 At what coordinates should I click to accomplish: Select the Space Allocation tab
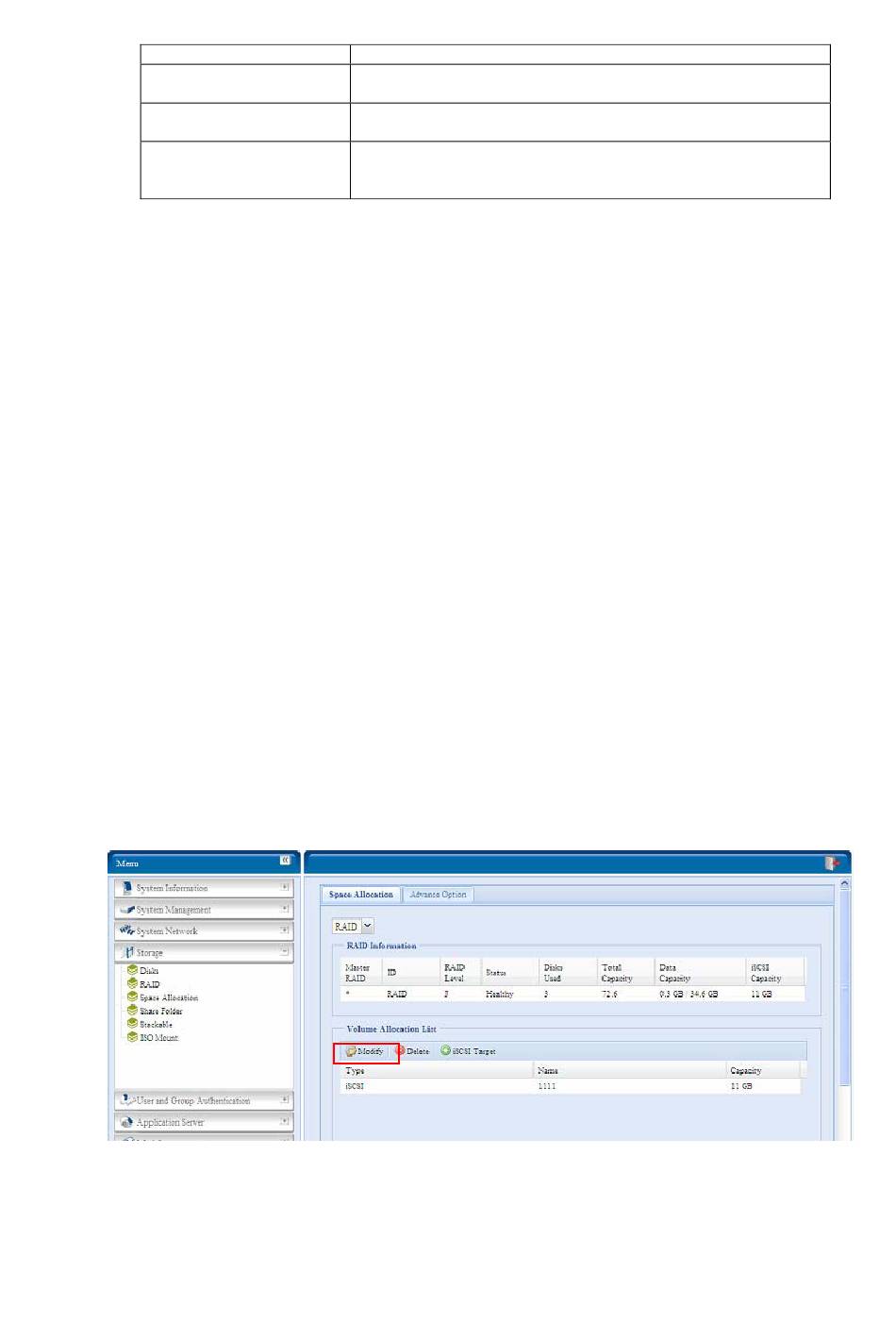click(361, 895)
